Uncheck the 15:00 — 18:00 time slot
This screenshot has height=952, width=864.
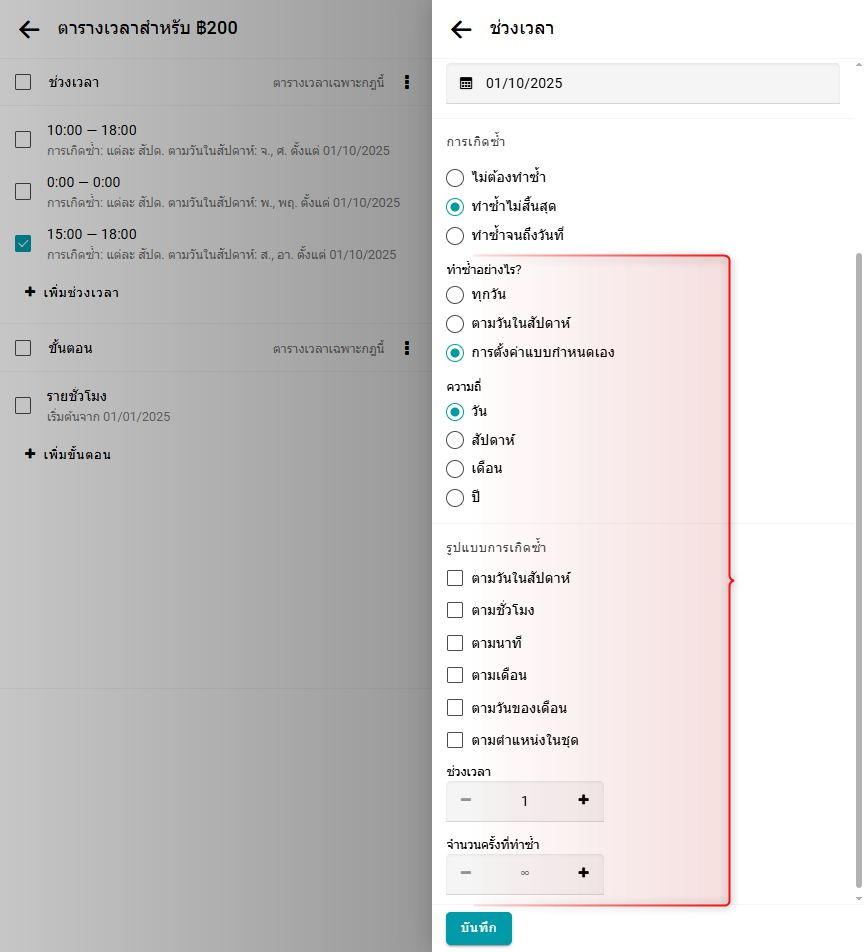click(23, 243)
